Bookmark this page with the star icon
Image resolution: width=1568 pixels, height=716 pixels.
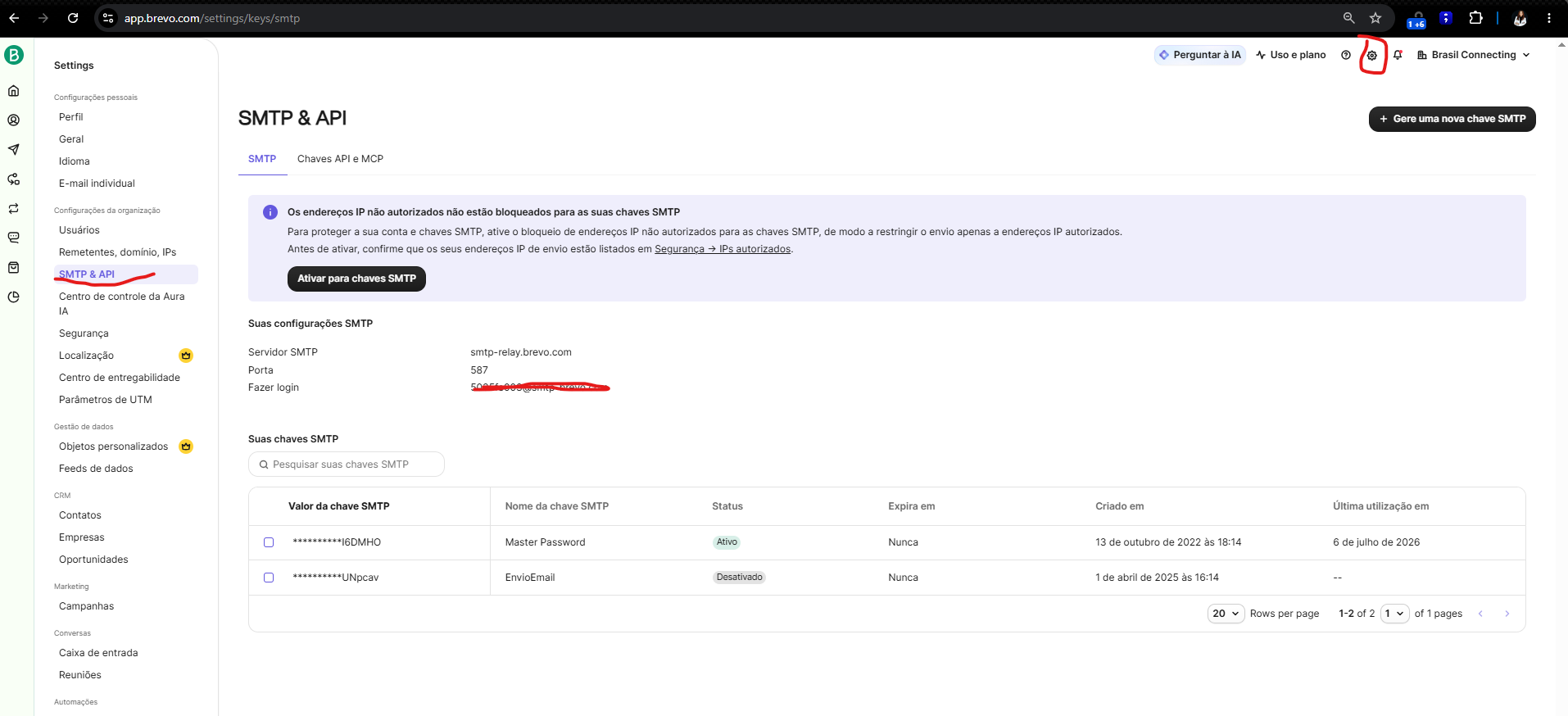tap(1375, 18)
